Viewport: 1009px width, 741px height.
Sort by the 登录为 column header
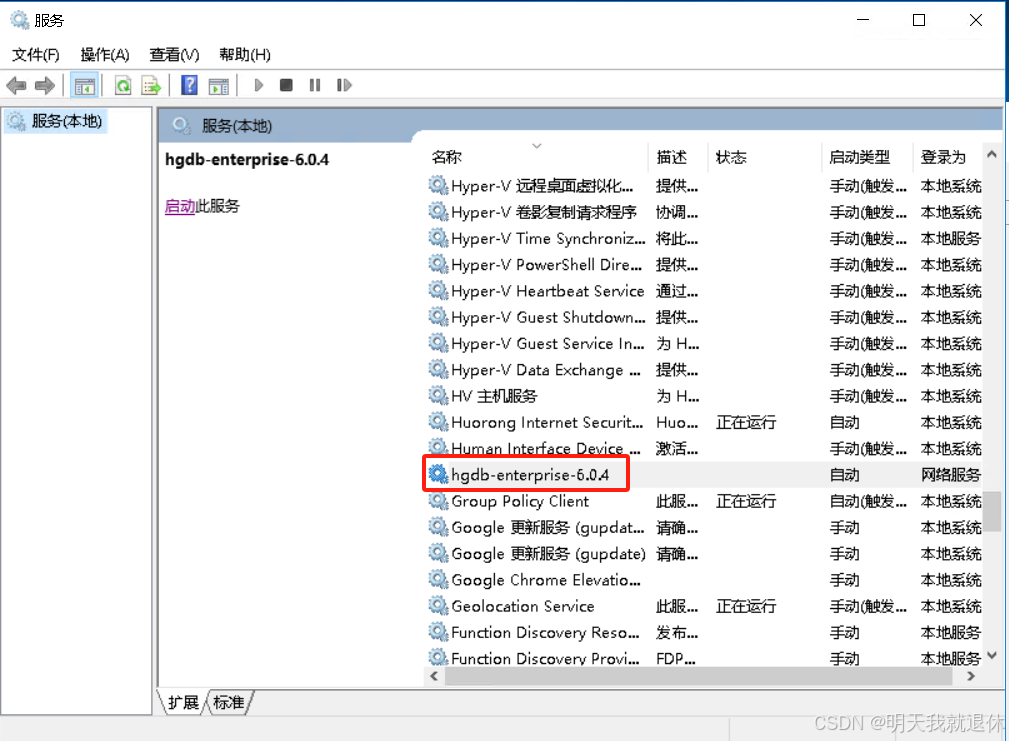tap(947, 157)
